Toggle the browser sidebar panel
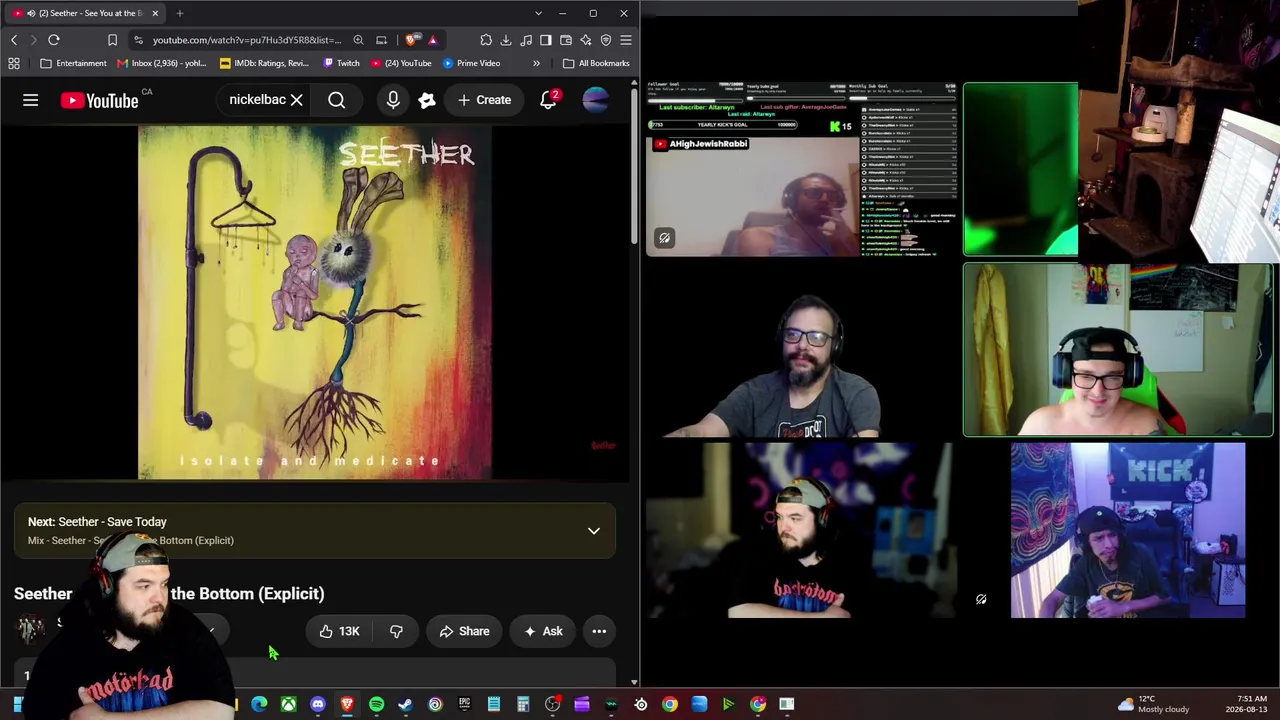 [546, 40]
